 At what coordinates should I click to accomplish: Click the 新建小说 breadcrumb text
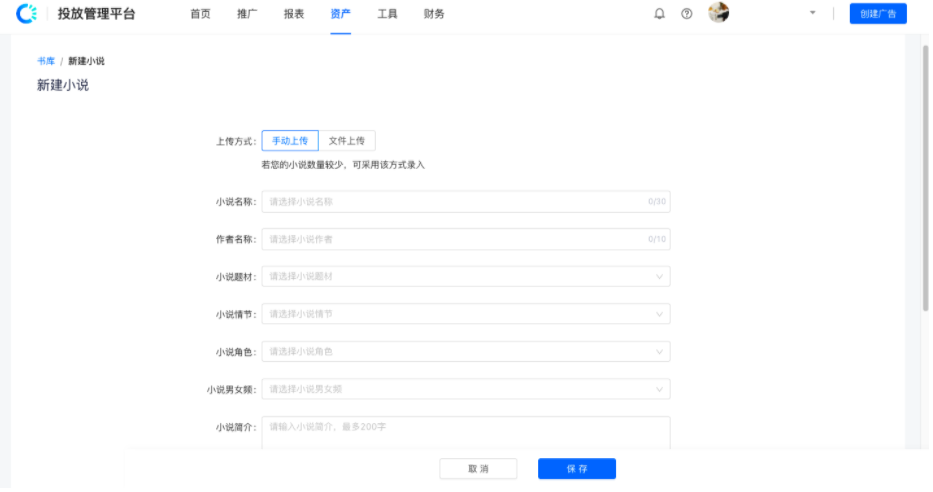click(86, 61)
